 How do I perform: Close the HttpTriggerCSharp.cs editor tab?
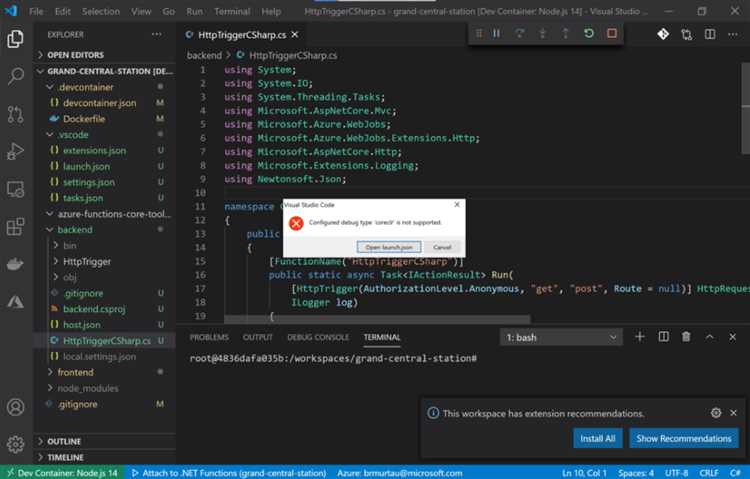[x=295, y=34]
